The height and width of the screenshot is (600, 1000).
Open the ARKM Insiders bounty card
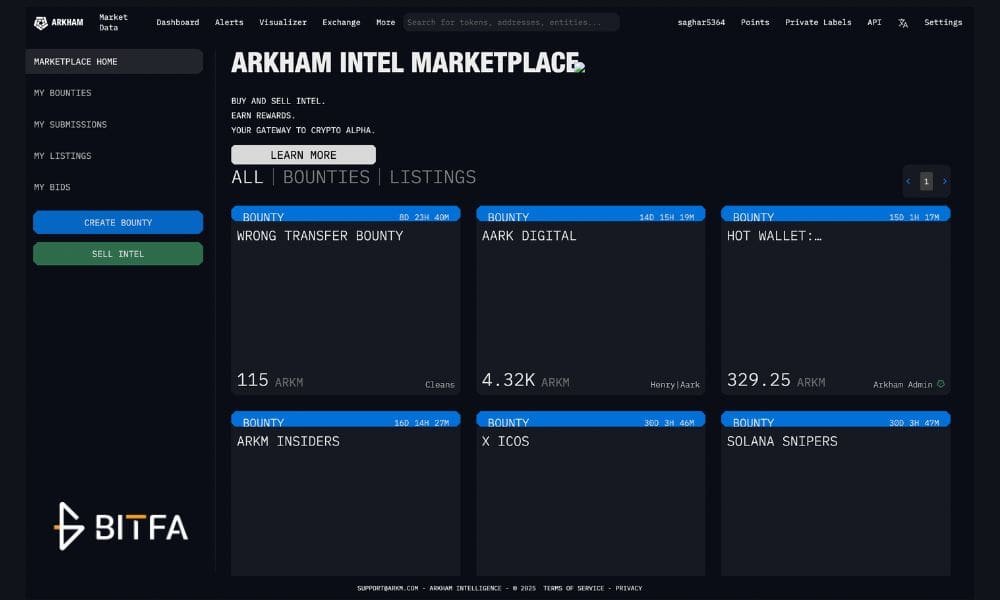(x=346, y=494)
